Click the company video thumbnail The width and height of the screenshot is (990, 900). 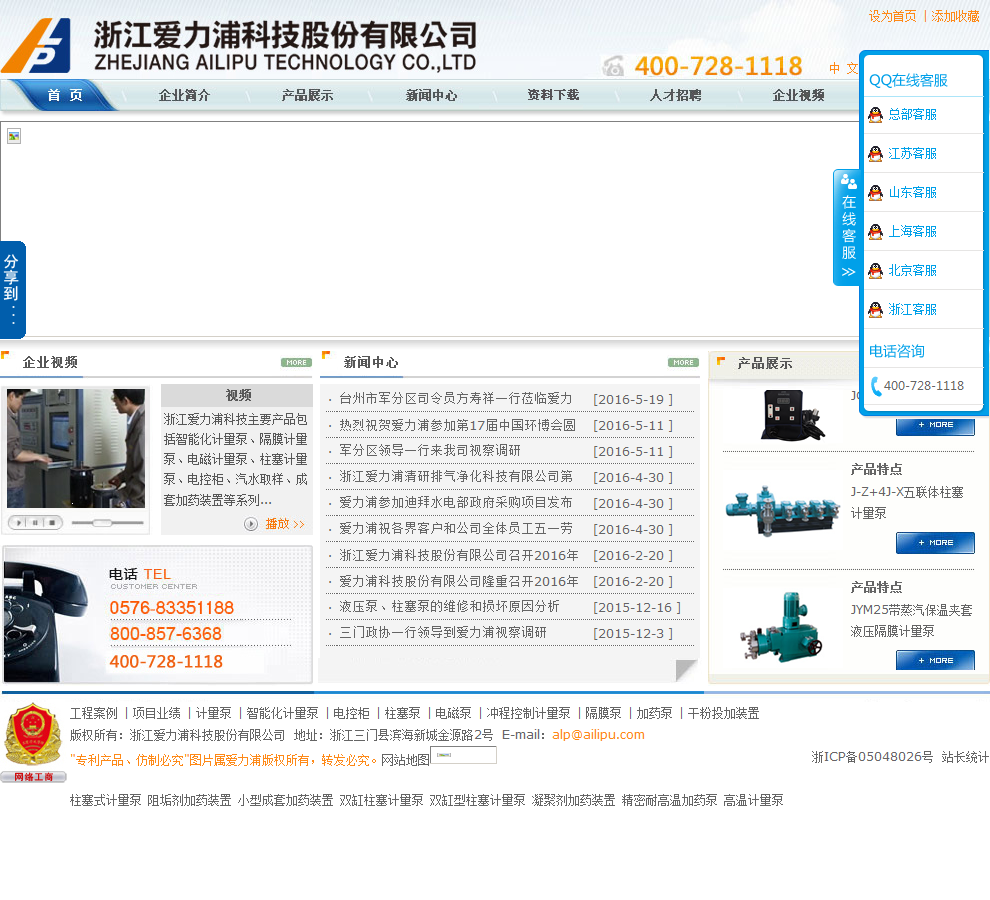76,448
